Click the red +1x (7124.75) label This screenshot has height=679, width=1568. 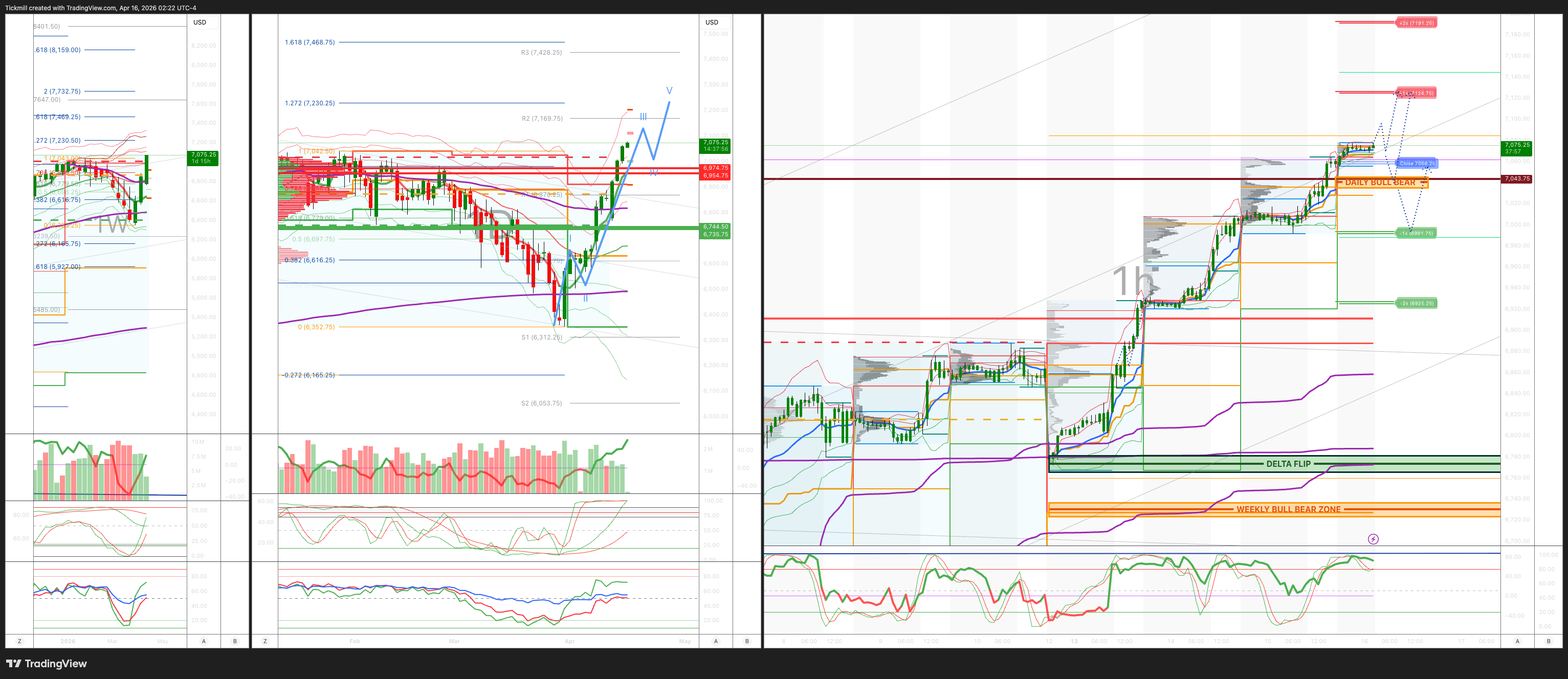1416,93
